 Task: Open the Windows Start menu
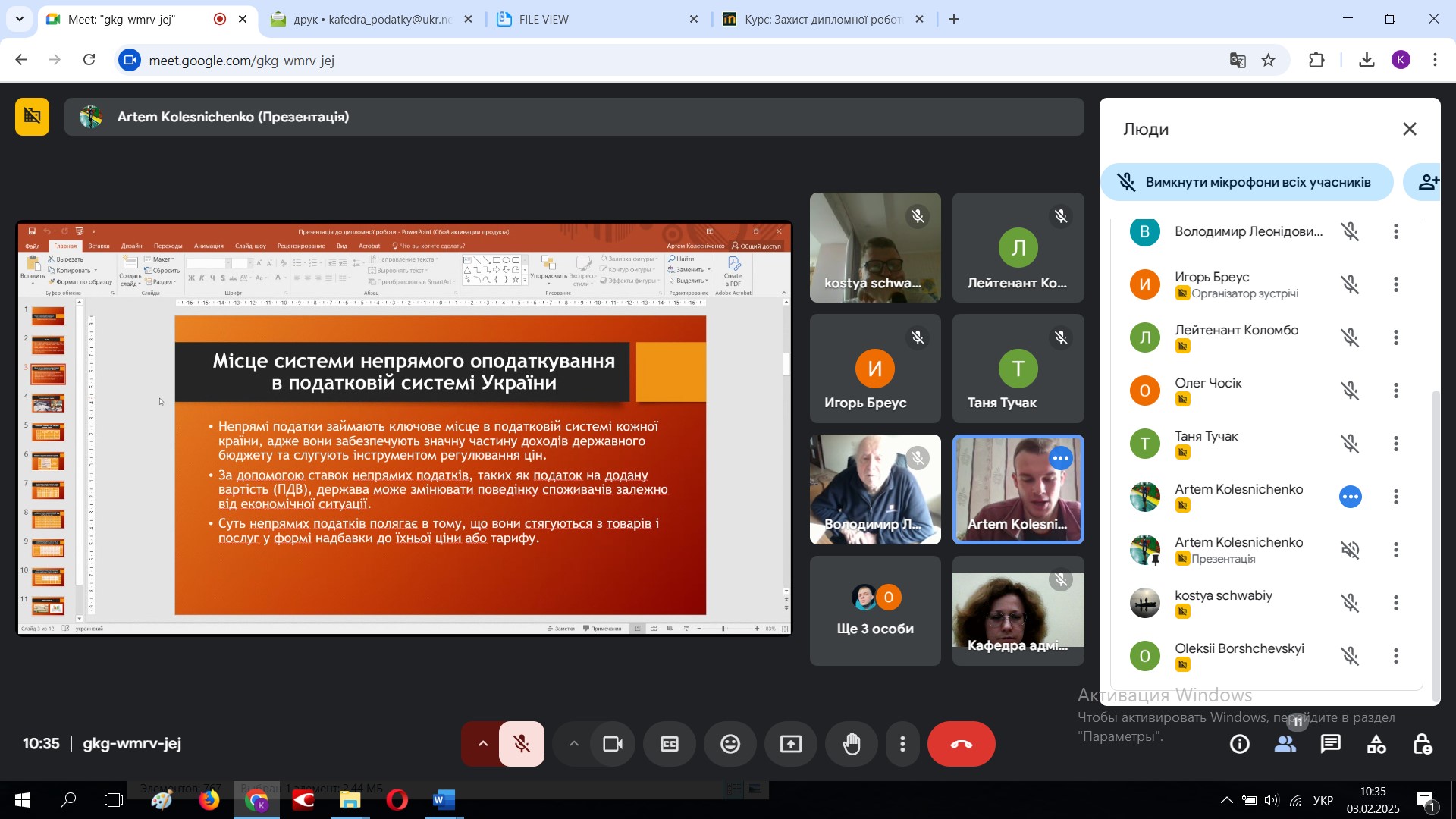(22, 800)
